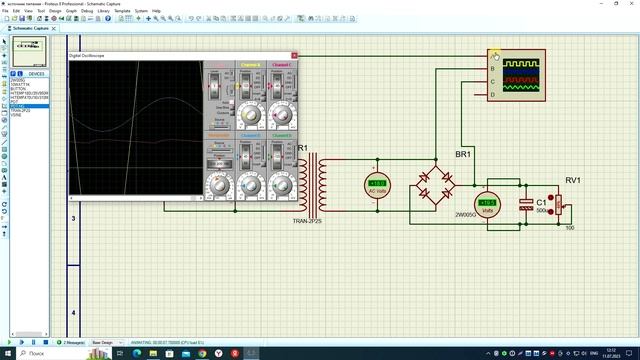Click the Pause simulation button
The image size is (640, 360).
tap(33, 342)
